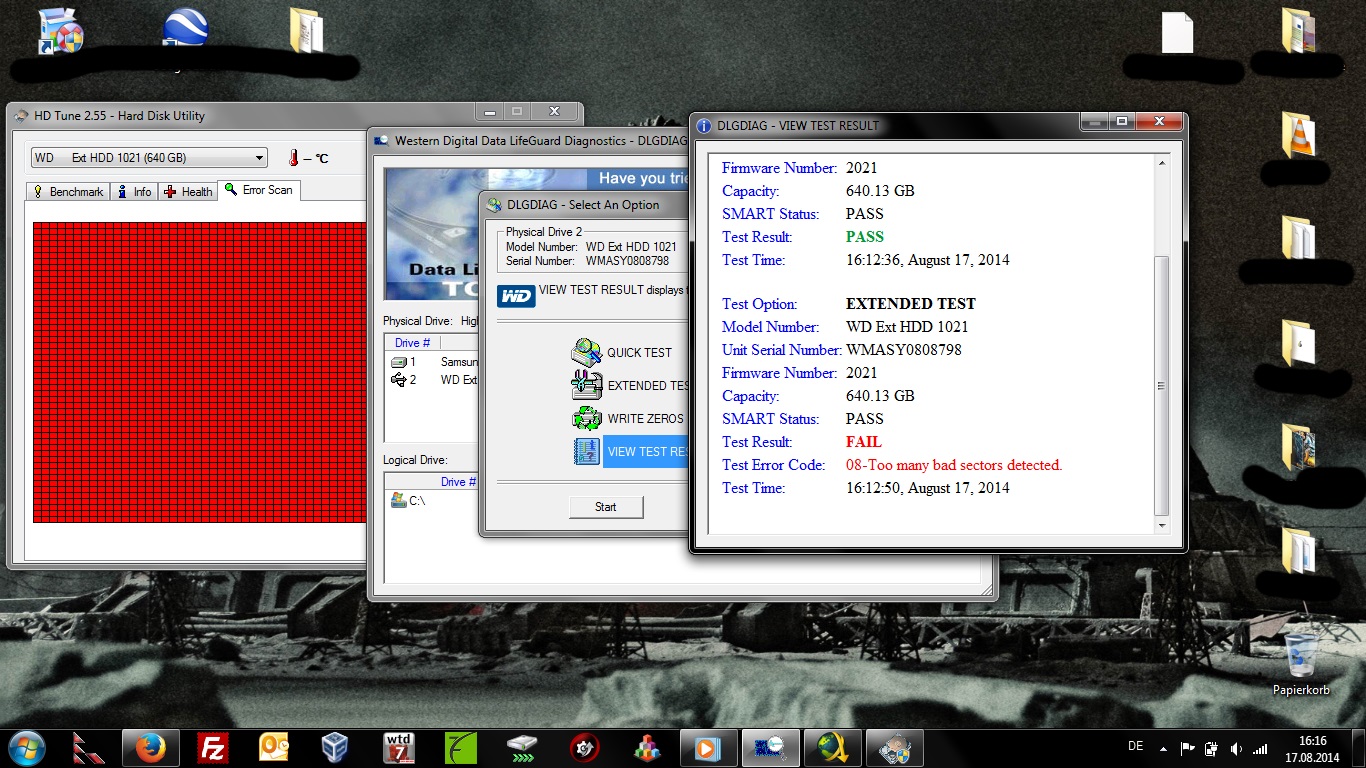Open VirtualBox from the taskbar
Screen dimensions: 1366x768
(336, 748)
